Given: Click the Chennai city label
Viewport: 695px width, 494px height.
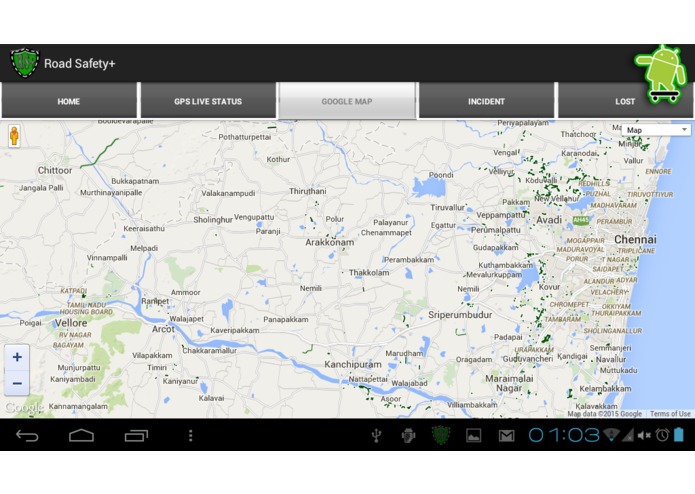Looking at the screenshot, I should [635, 239].
